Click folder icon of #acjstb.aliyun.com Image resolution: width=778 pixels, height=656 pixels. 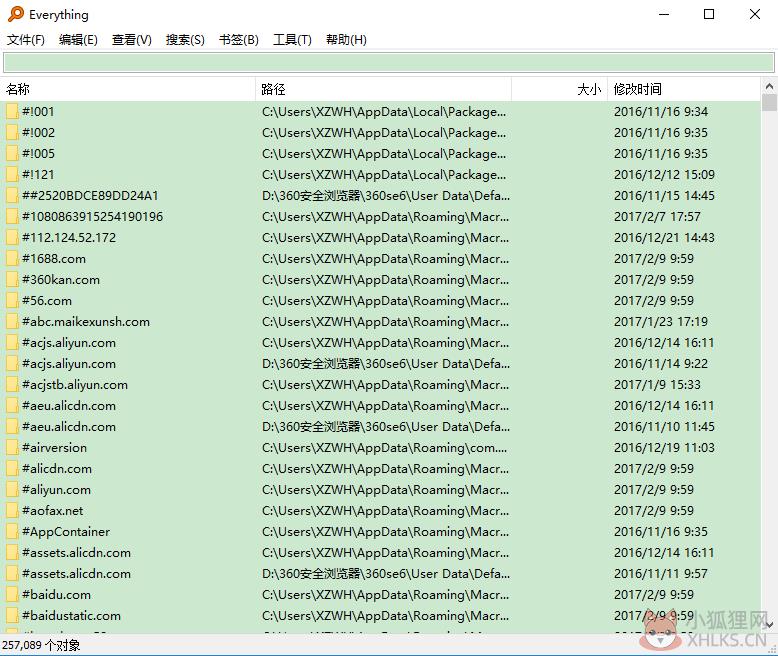[12, 385]
